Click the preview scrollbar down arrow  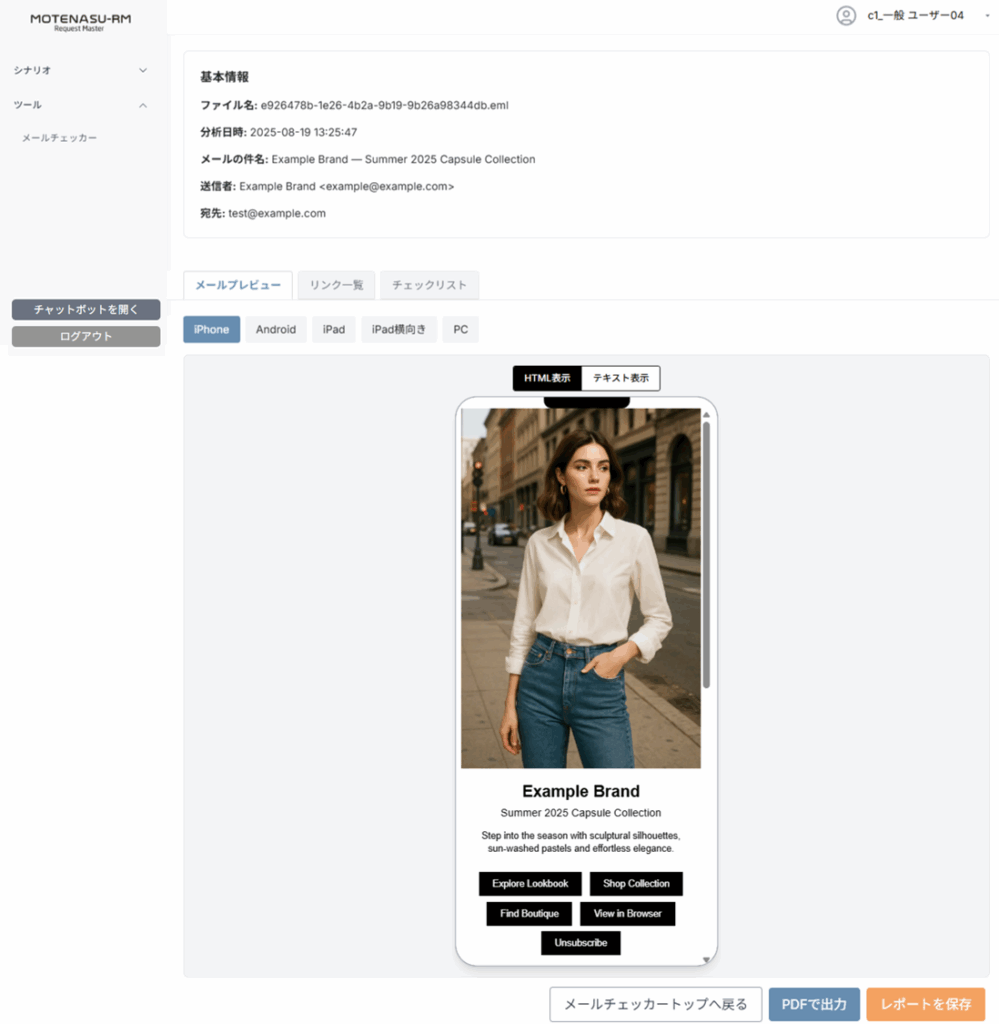pyautogui.click(x=706, y=959)
